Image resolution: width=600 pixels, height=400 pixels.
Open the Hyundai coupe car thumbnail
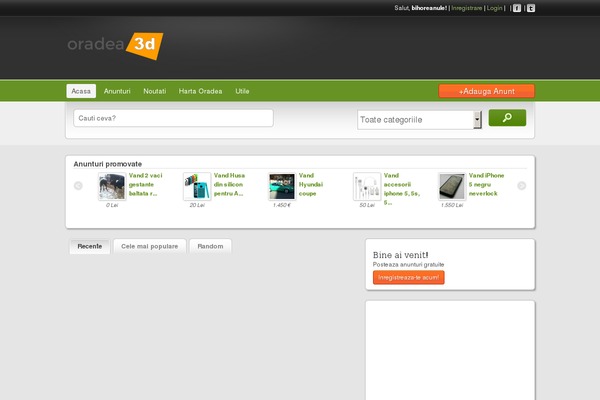pyautogui.click(x=282, y=186)
